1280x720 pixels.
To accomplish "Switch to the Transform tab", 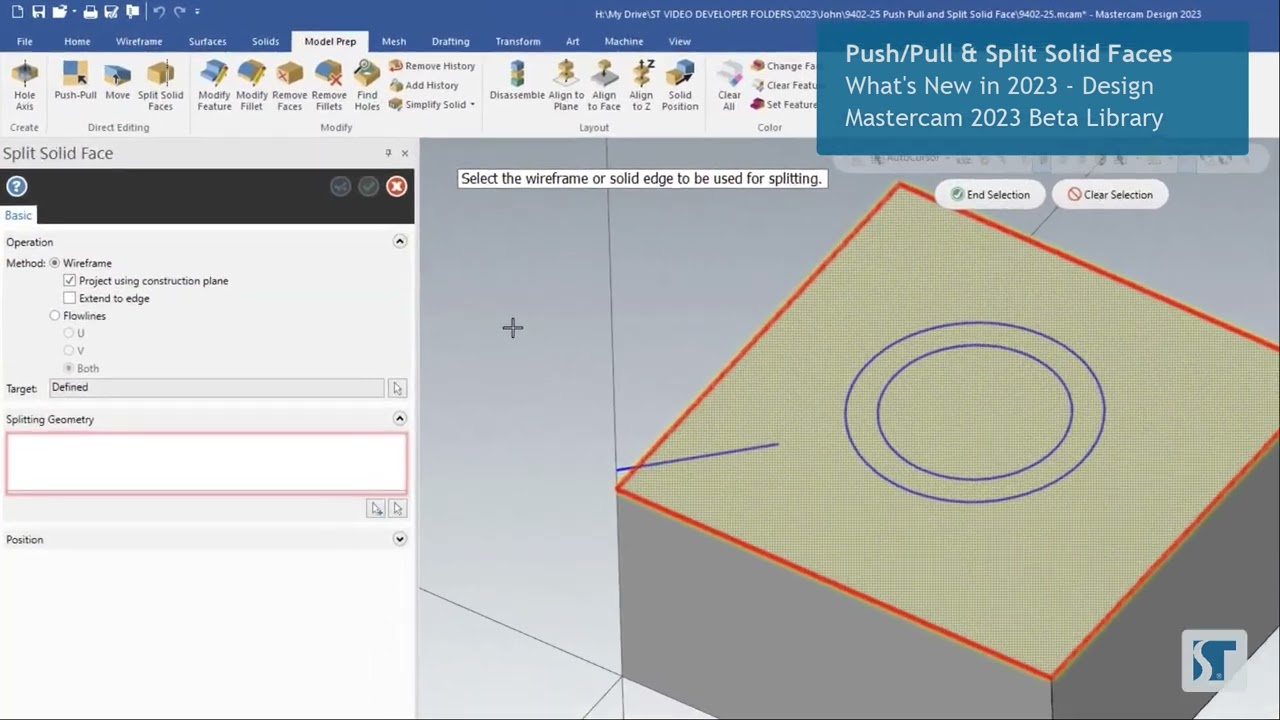I will click(518, 41).
